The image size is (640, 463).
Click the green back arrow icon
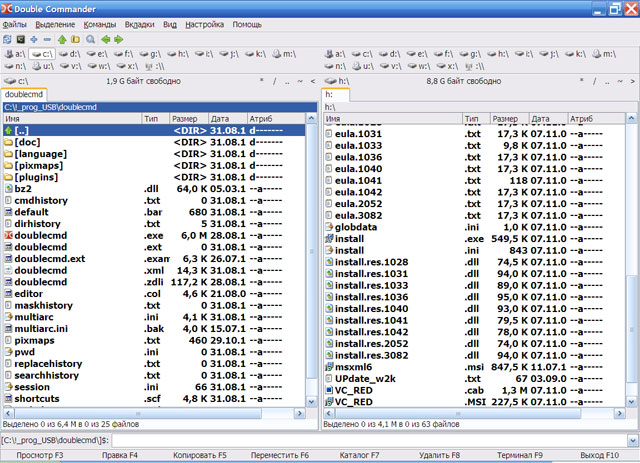tap(105, 39)
